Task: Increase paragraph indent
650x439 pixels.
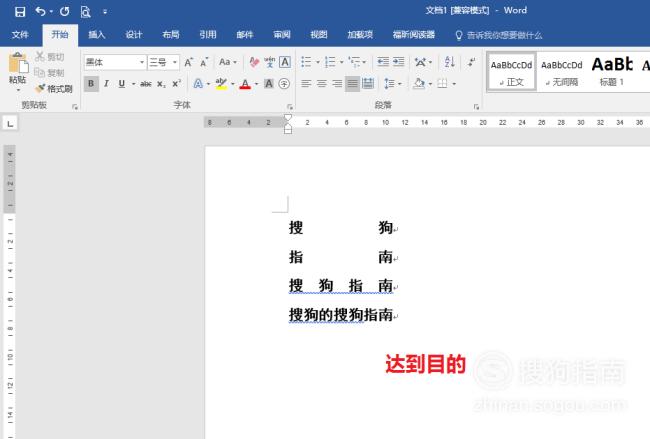Action: 398,62
